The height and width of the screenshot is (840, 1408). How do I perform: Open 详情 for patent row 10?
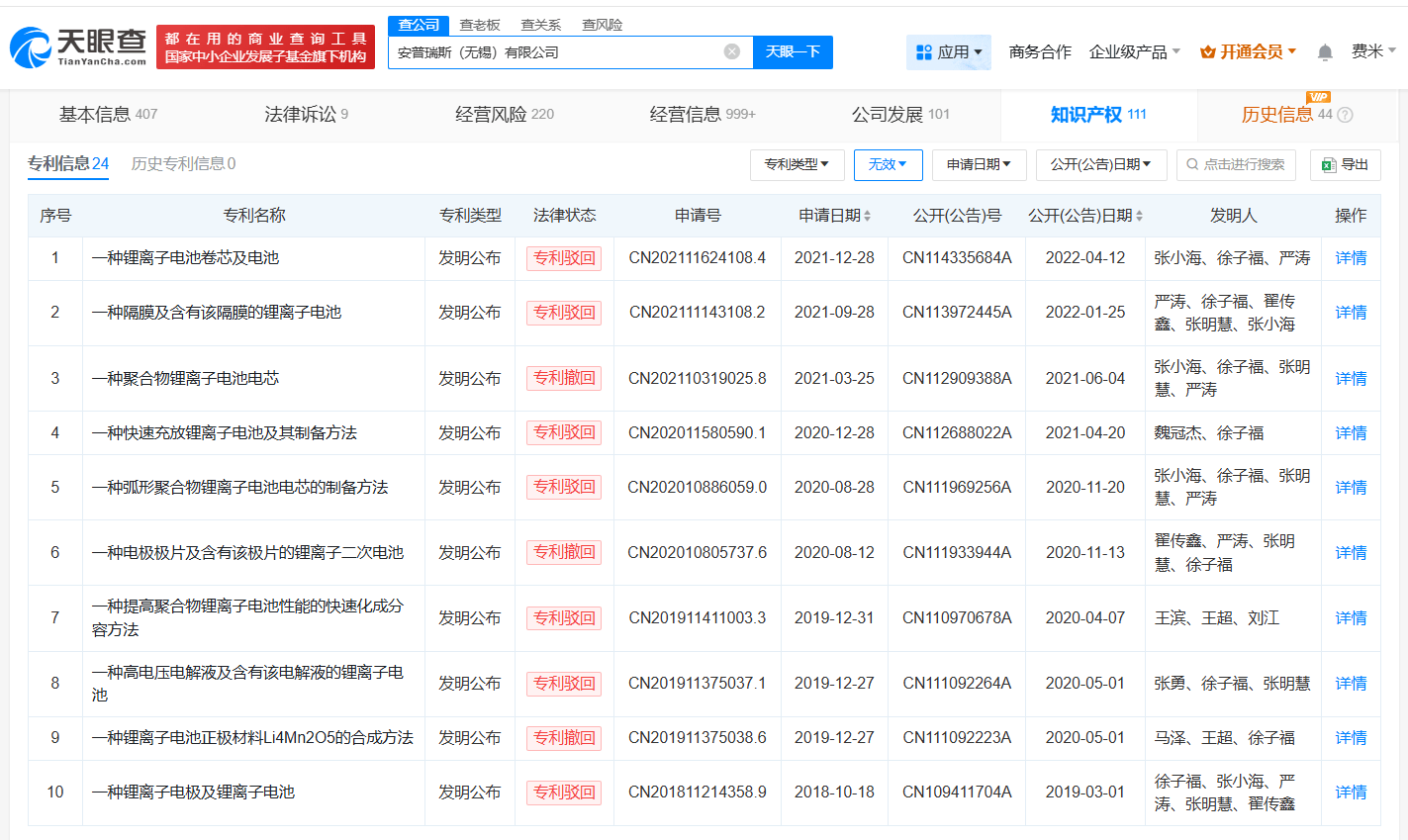tap(1351, 793)
